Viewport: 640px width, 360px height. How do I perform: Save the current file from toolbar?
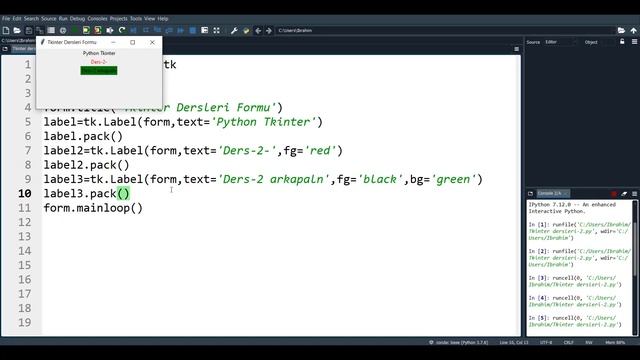tap(29, 31)
